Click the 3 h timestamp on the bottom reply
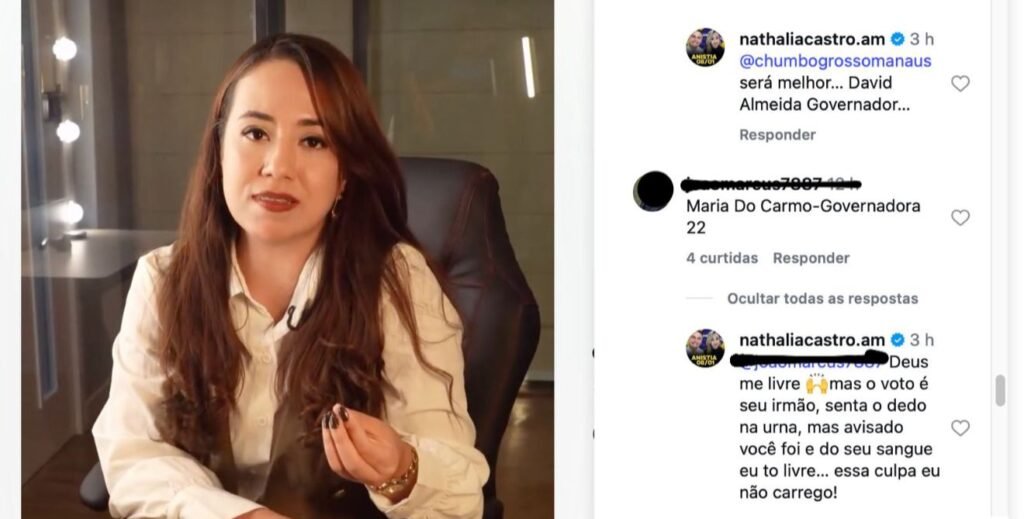The image size is (1024, 519). (922, 340)
